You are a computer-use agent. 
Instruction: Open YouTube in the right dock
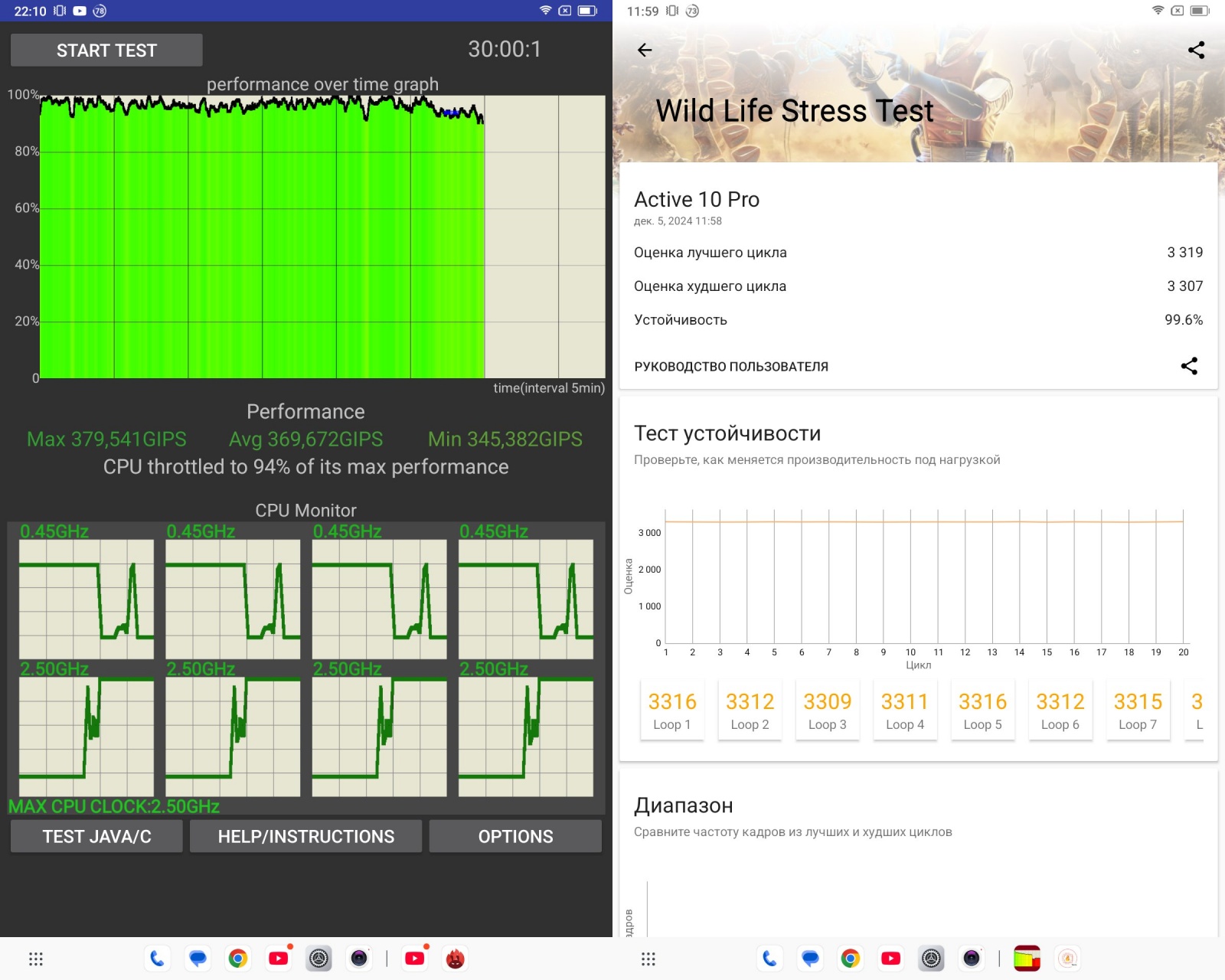click(x=891, y=959)
